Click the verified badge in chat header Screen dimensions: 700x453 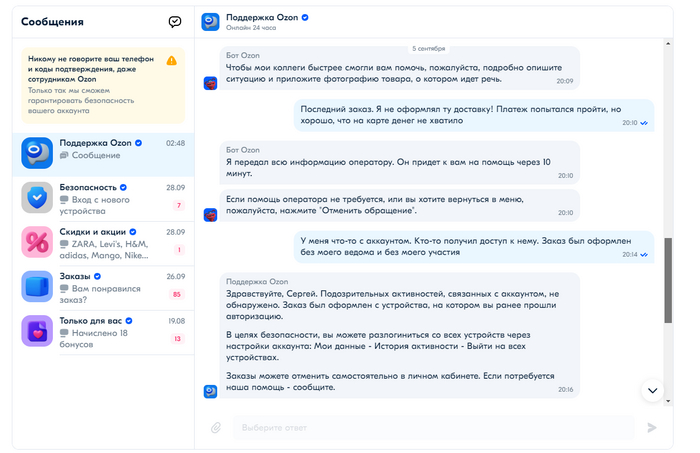(305, 17)
